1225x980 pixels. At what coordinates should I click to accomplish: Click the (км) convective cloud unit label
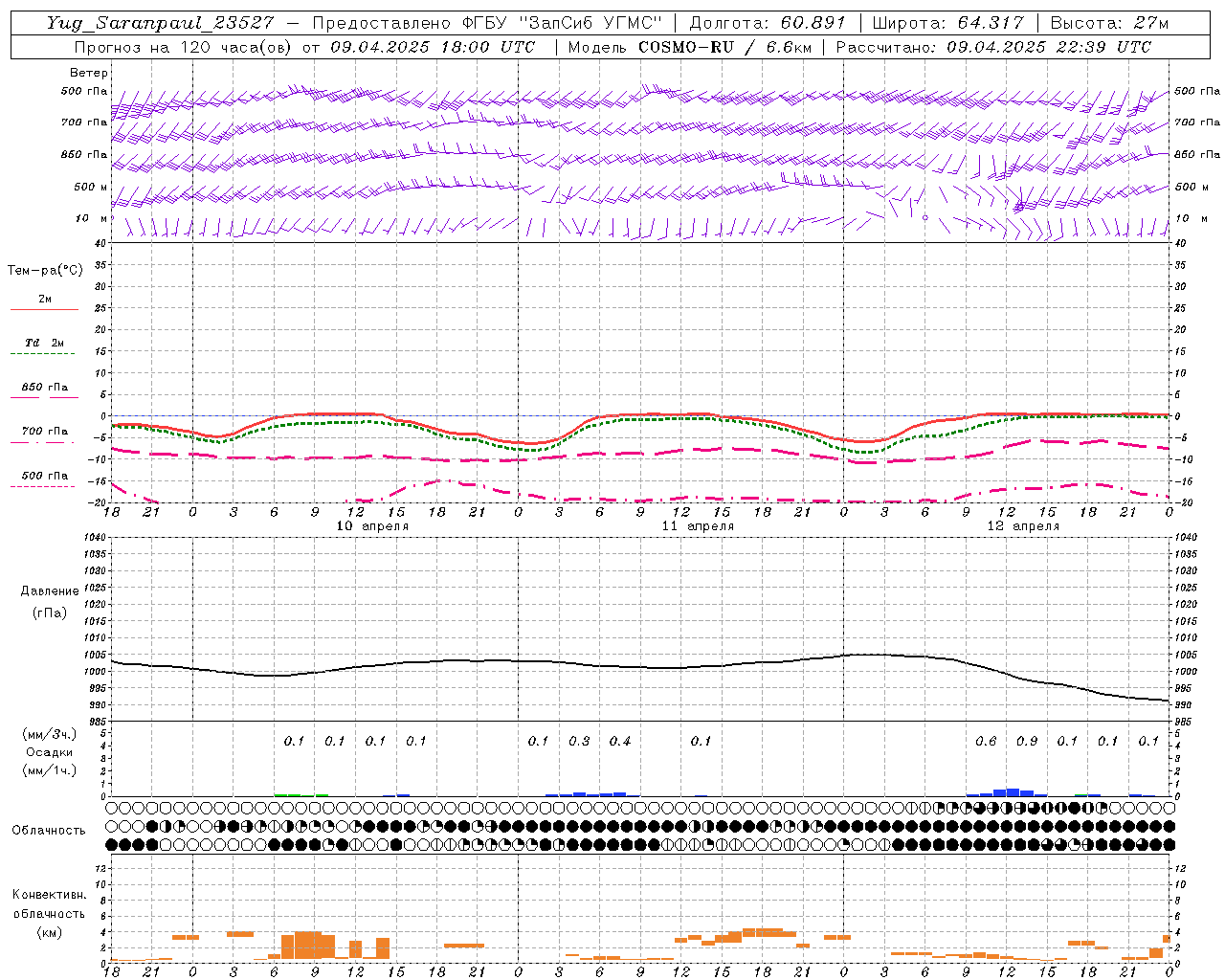click(x=49, y=932)
